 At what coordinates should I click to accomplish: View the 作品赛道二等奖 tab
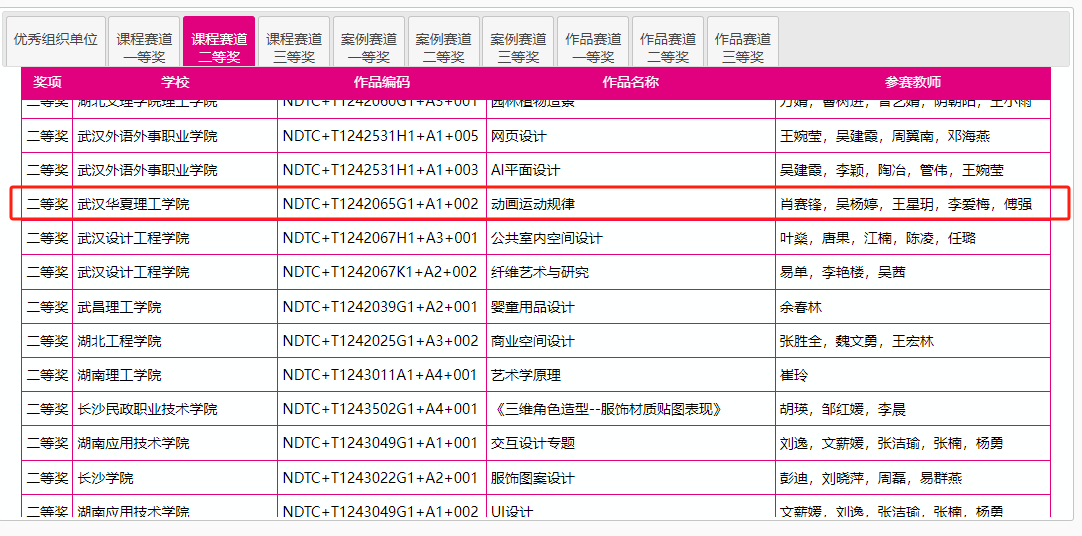(668, 47)
